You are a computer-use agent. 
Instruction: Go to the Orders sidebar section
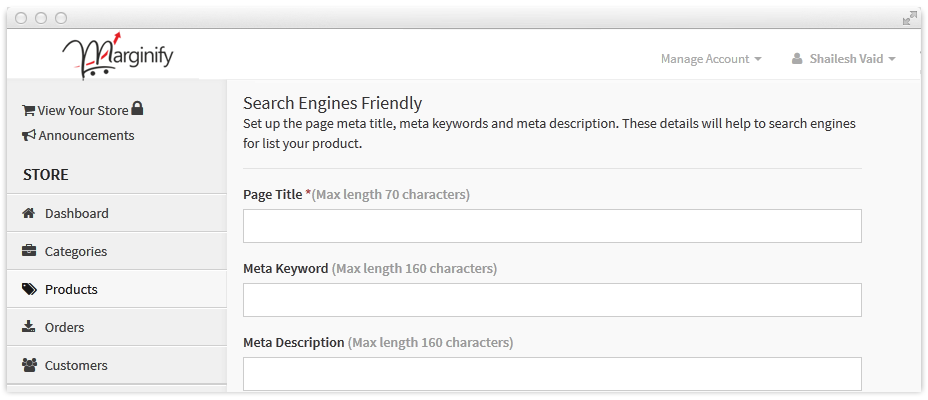click(117, 327)
